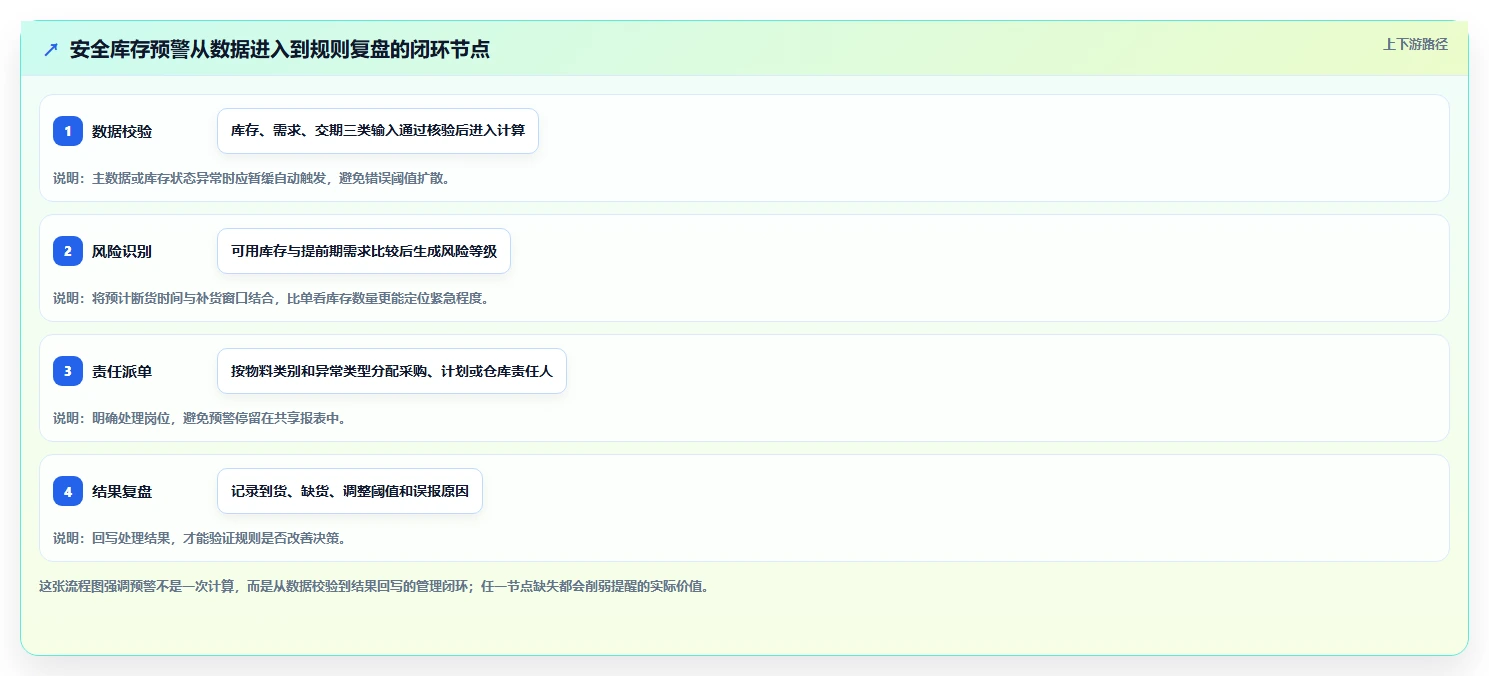Click the note starting 说明：回写处理结果

(200, 538)
